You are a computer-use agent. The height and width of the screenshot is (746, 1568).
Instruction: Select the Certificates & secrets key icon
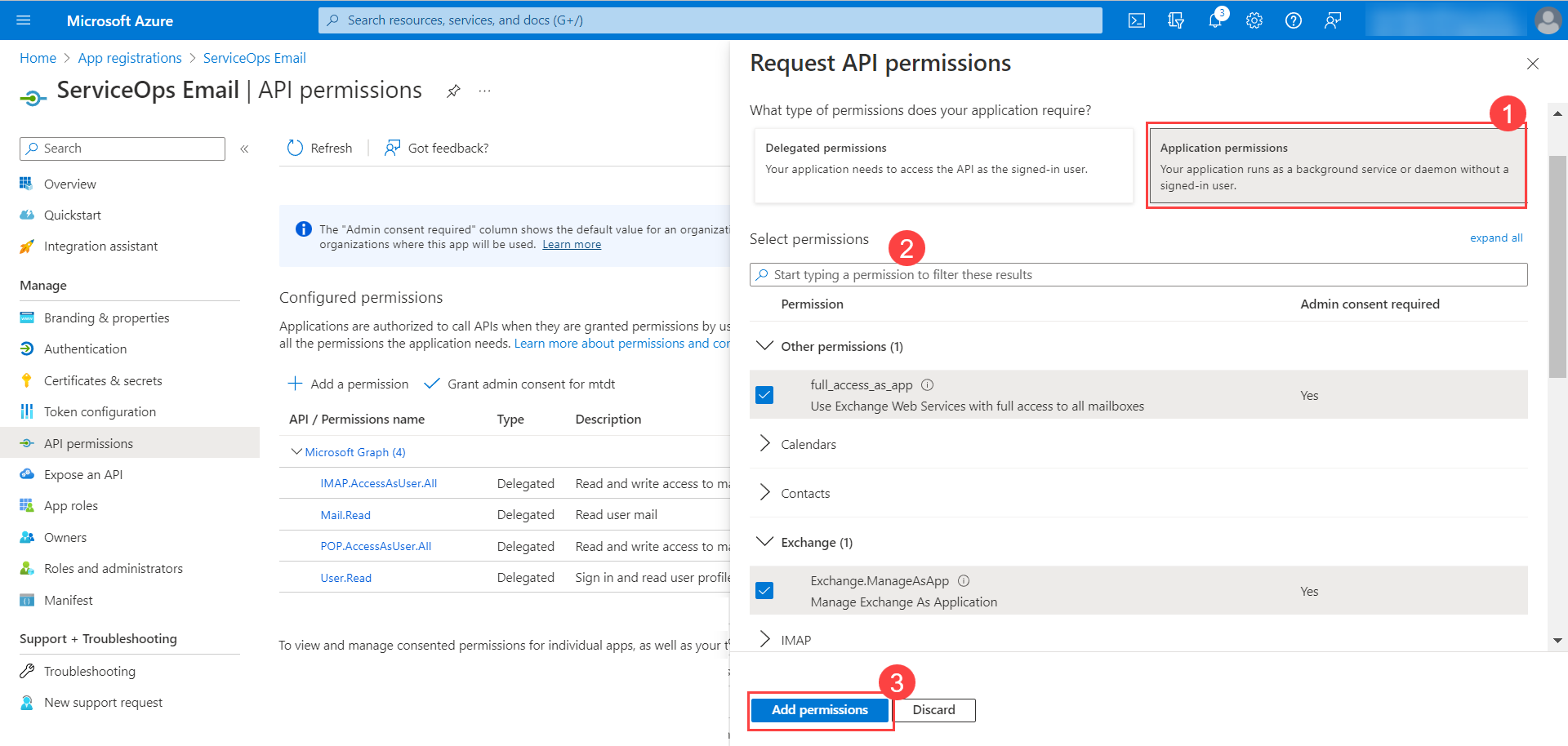pos(27,380)
